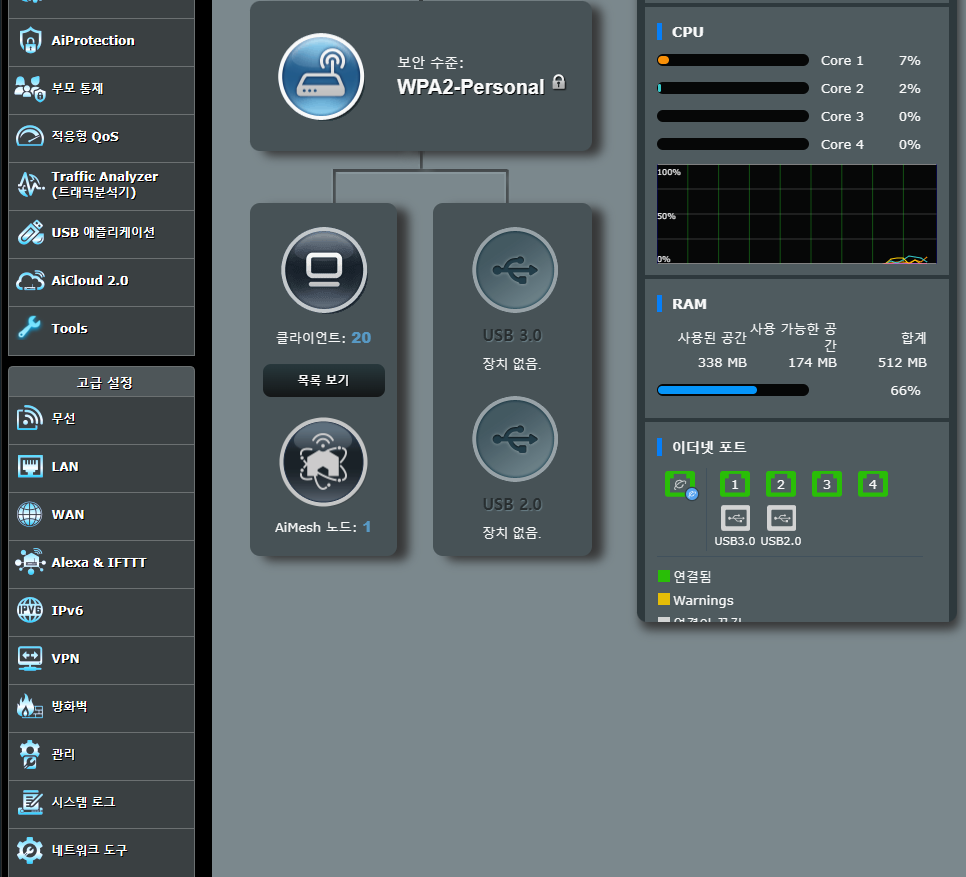Open the system log (시스템 로그) icon
Viewport: 966px width, 877px height.
click(x=30, y=802)
